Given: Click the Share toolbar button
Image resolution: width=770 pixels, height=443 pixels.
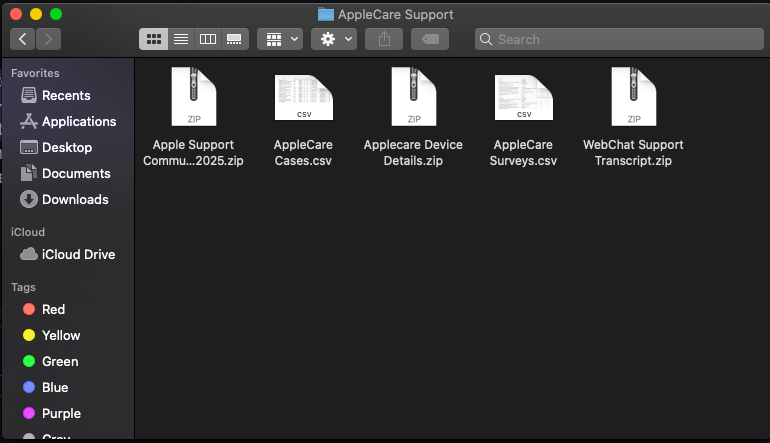Looking at the screenshot, I should tap(384, 39).
